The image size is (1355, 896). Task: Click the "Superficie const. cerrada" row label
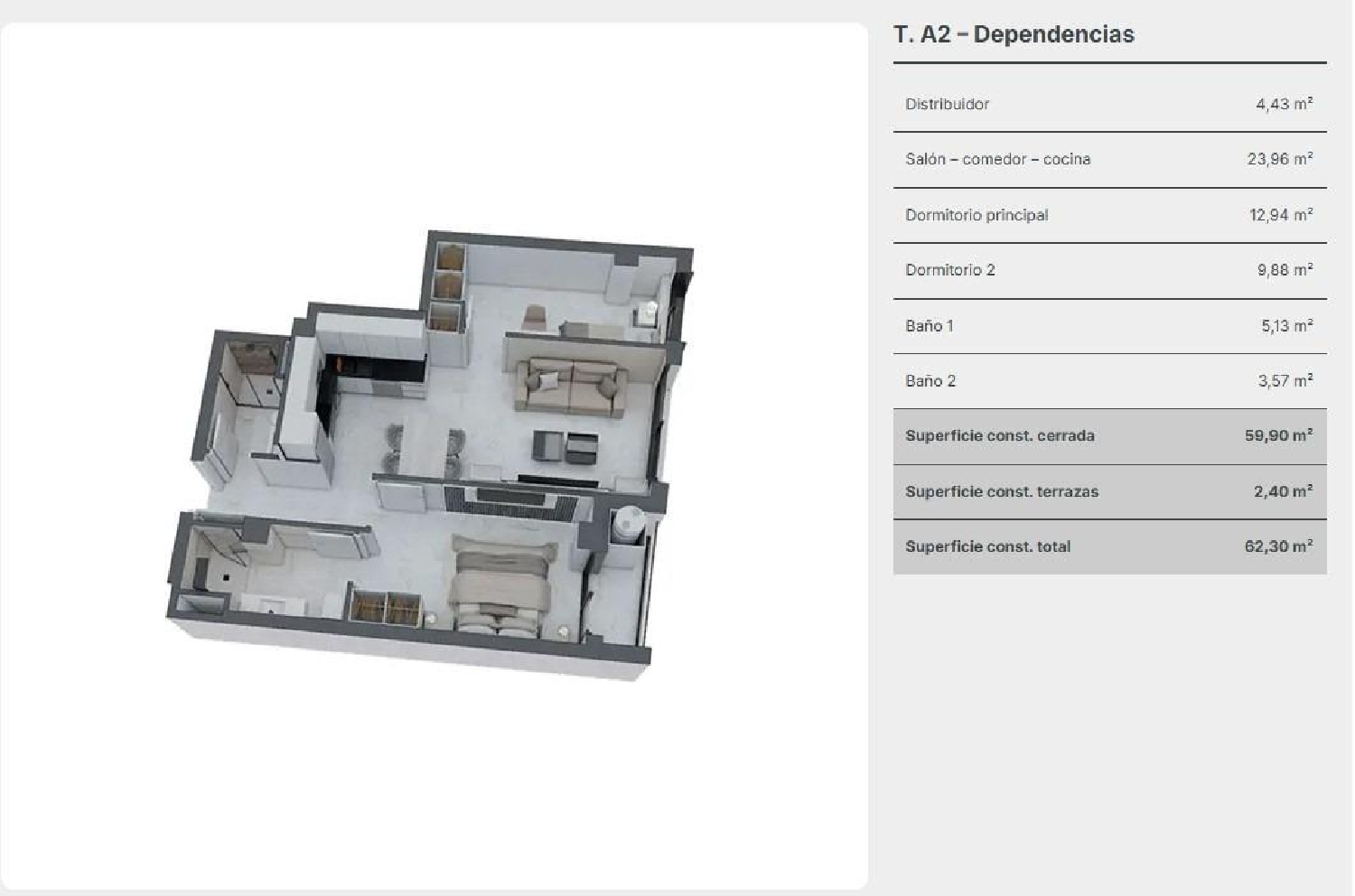pos(999,436)
